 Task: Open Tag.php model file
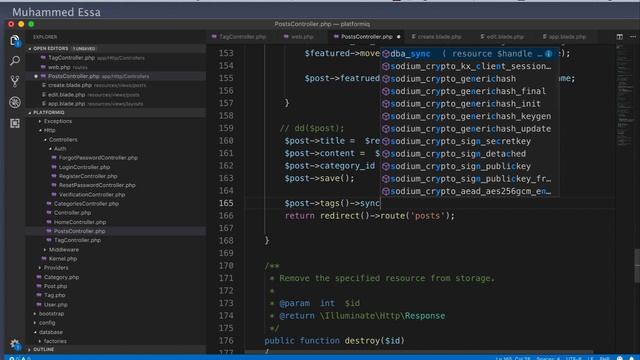click(x=54, y=295)
